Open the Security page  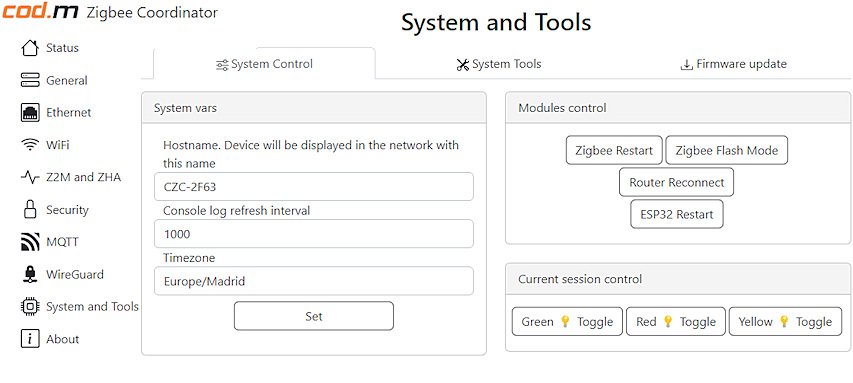[x=67, y=210]
